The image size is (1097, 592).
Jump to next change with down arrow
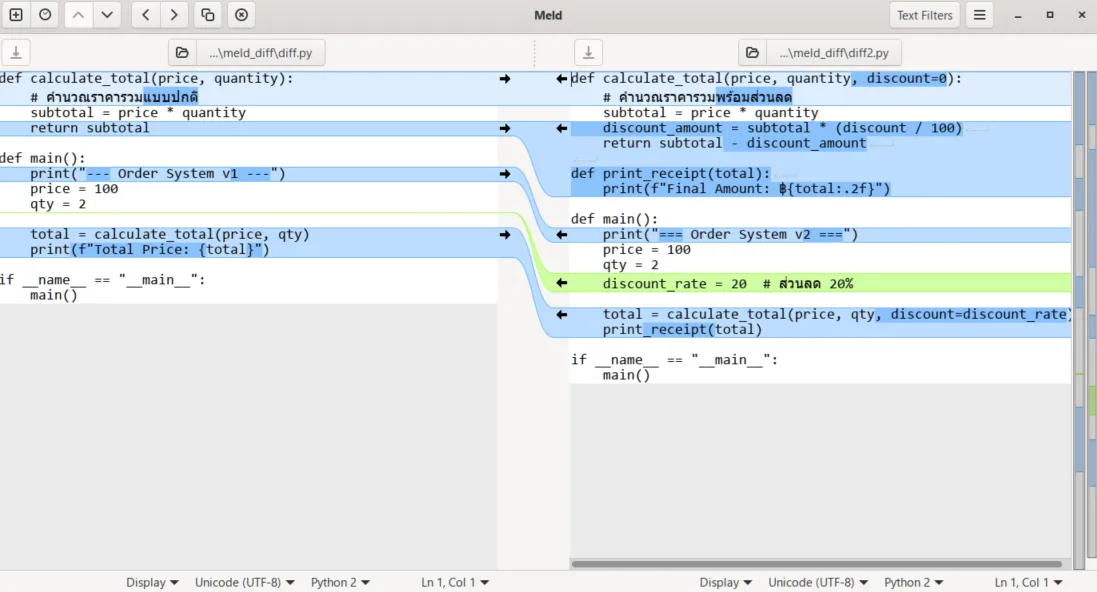coord(107,15)
